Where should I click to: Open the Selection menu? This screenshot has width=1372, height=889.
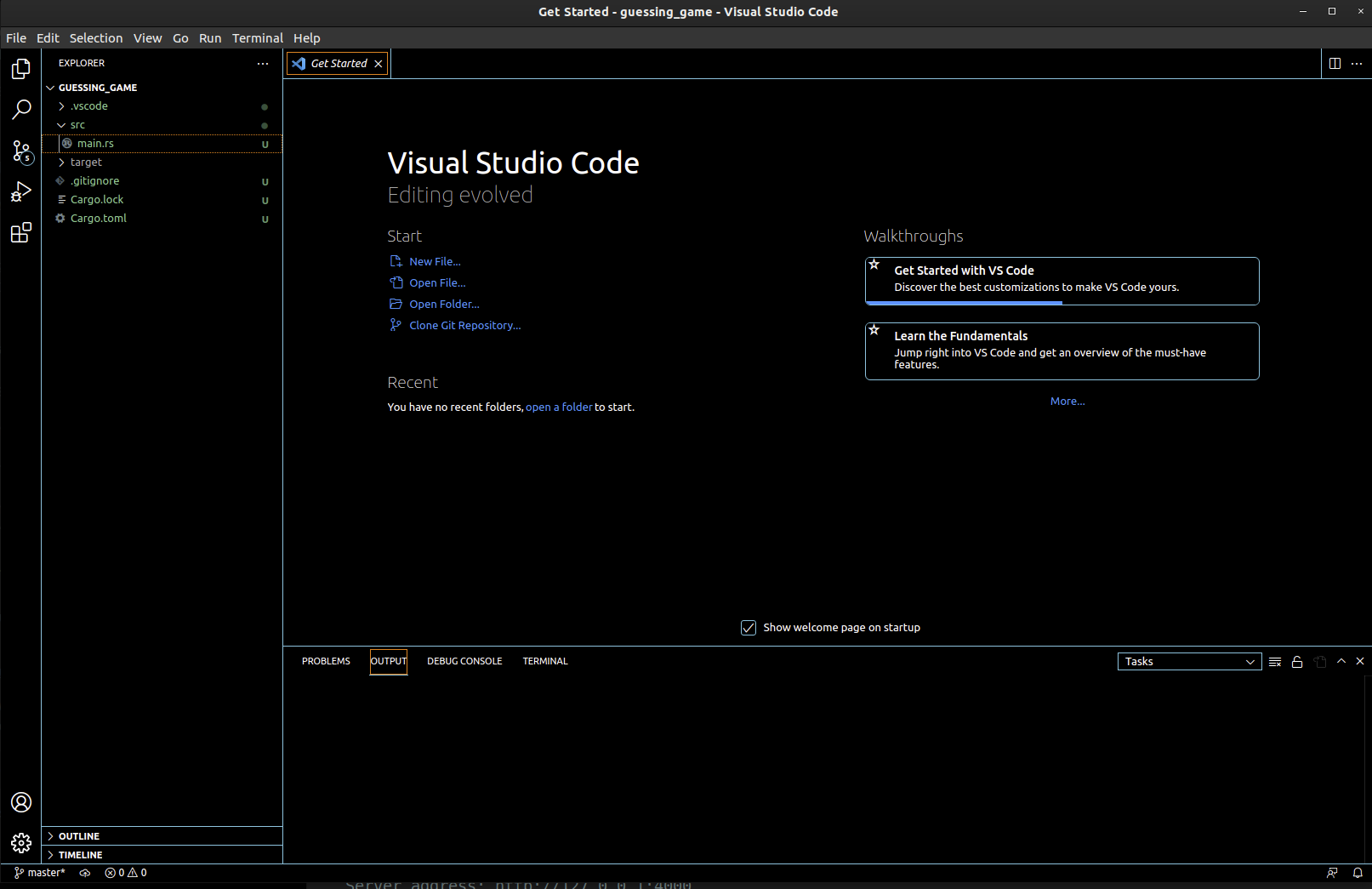coord(96,38)
